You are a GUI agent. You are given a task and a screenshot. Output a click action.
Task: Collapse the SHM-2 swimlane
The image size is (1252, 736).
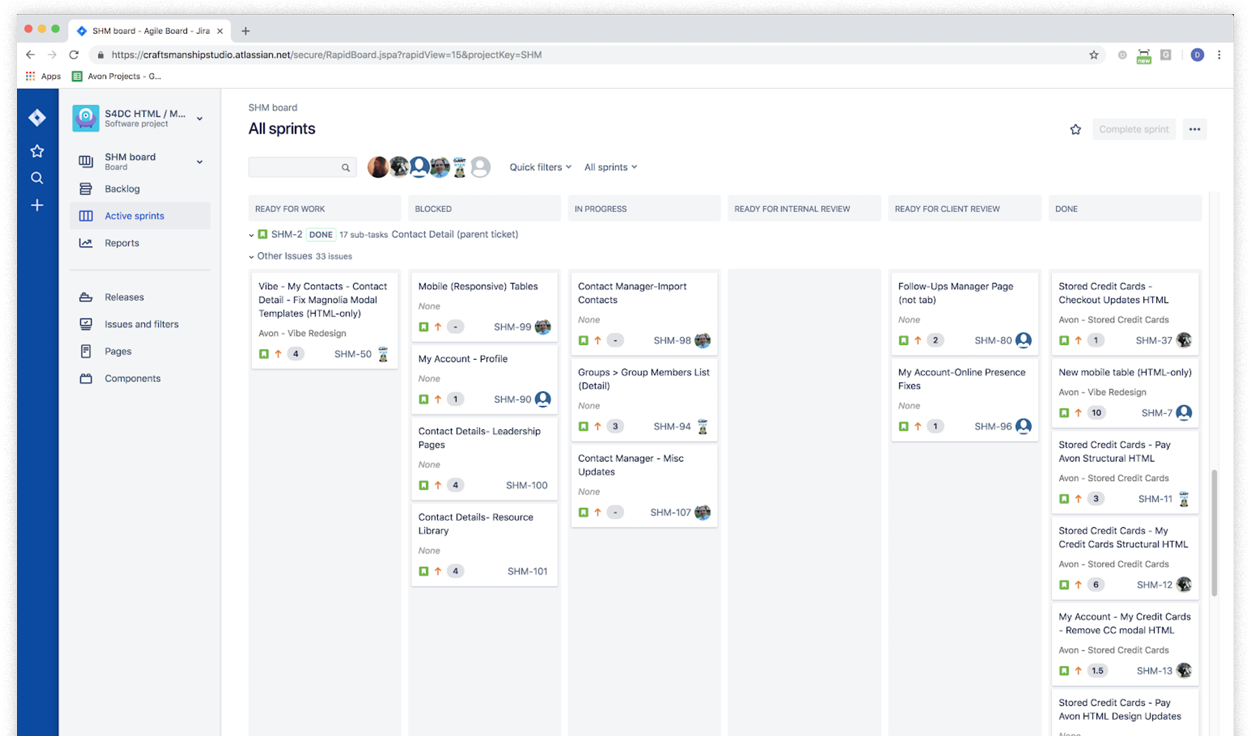point(252,235)
